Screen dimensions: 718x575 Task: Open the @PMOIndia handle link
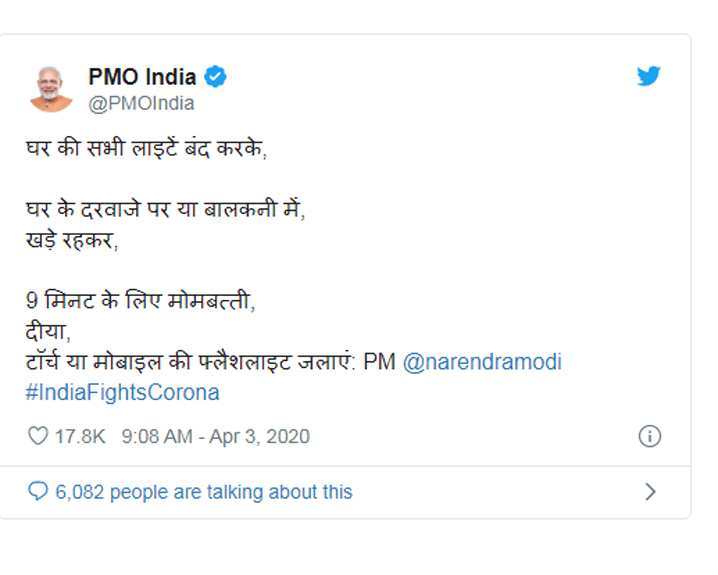tap(141, 103)
